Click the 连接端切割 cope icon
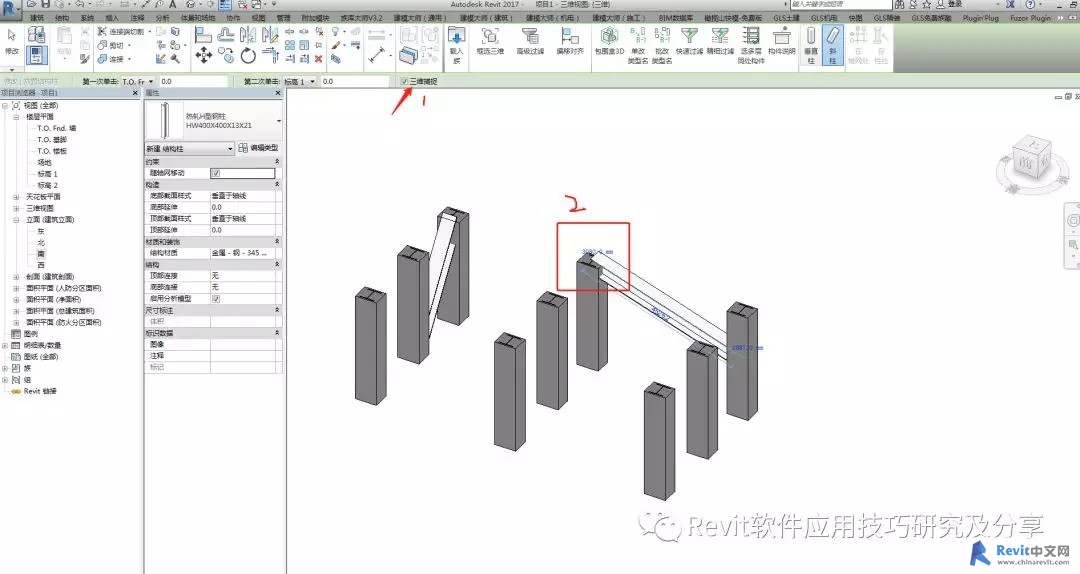The width and height of the screenshot is (1080, 574). pos(121,32)
